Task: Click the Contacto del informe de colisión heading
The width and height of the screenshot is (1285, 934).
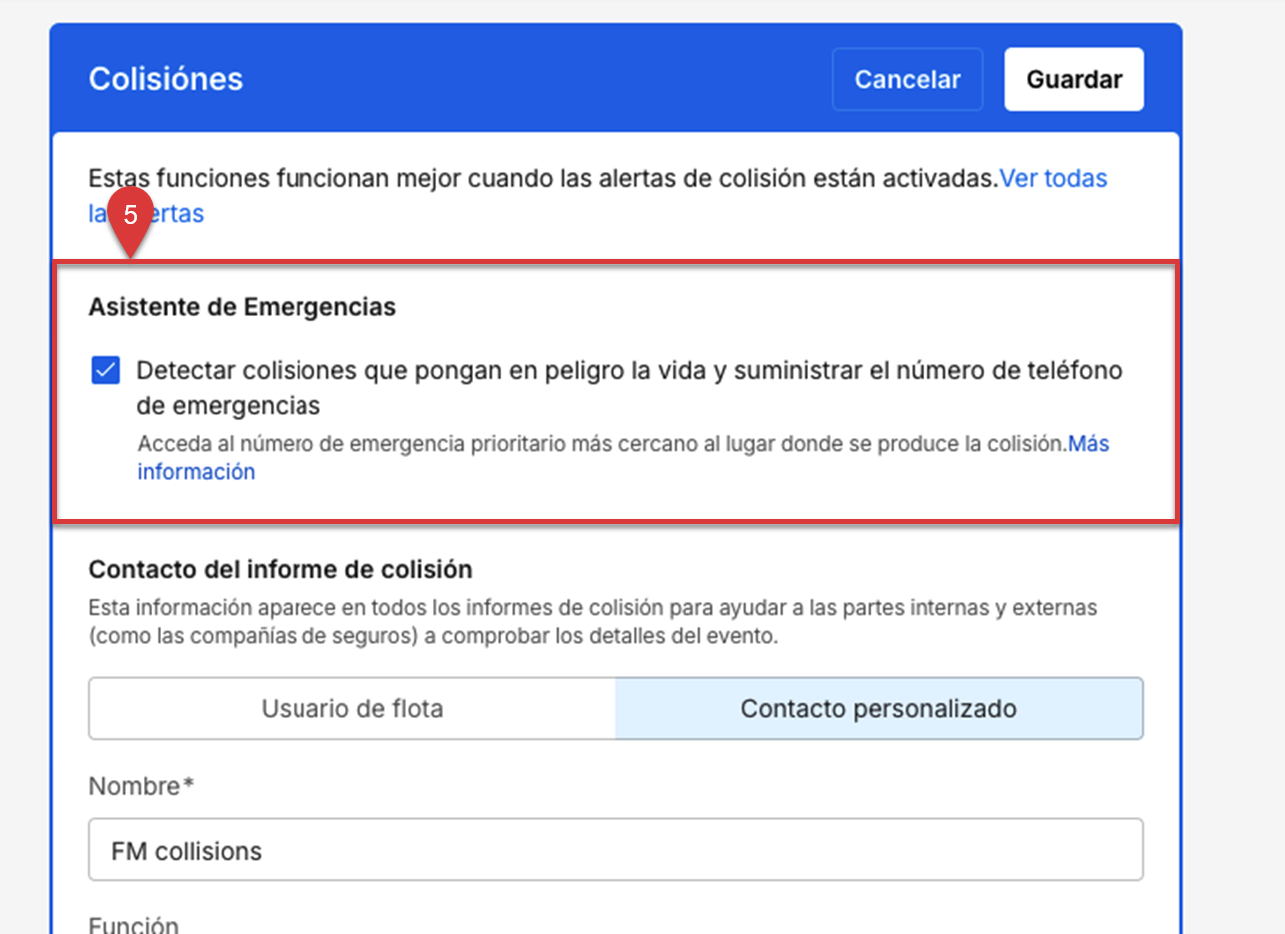Action: click(280, 569)
